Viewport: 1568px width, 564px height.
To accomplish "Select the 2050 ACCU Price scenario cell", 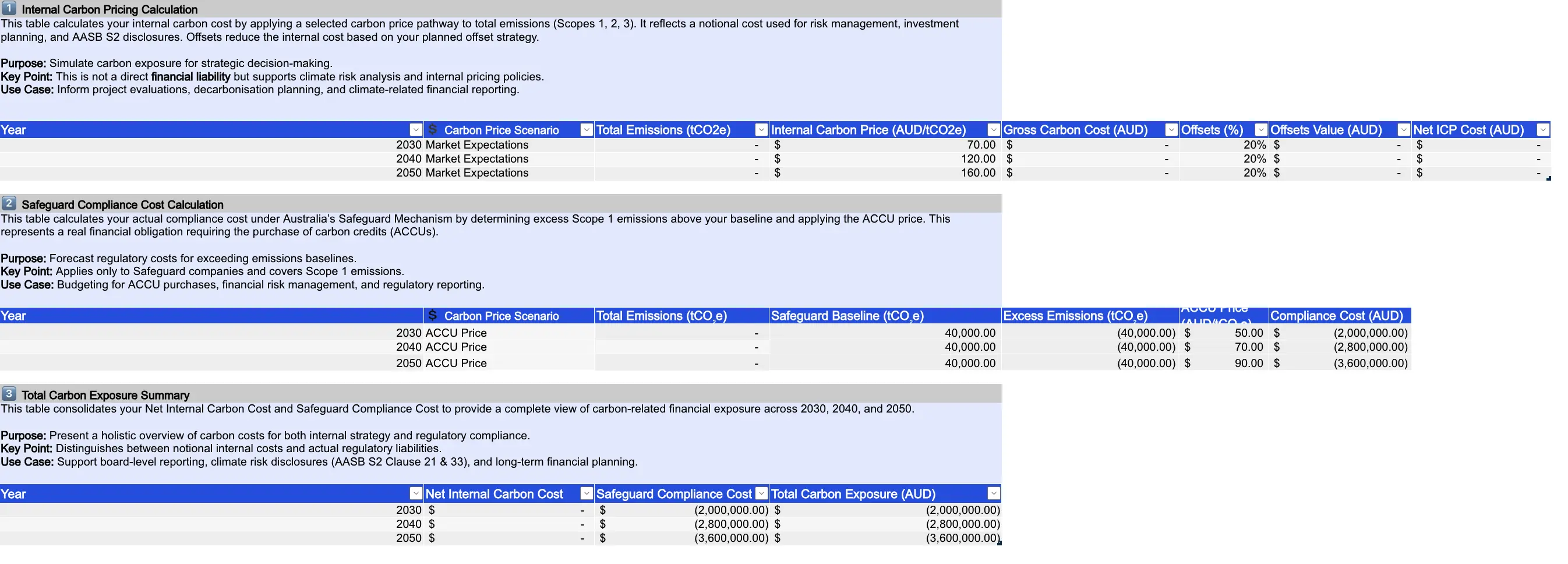I will click(x=509, y=363).
